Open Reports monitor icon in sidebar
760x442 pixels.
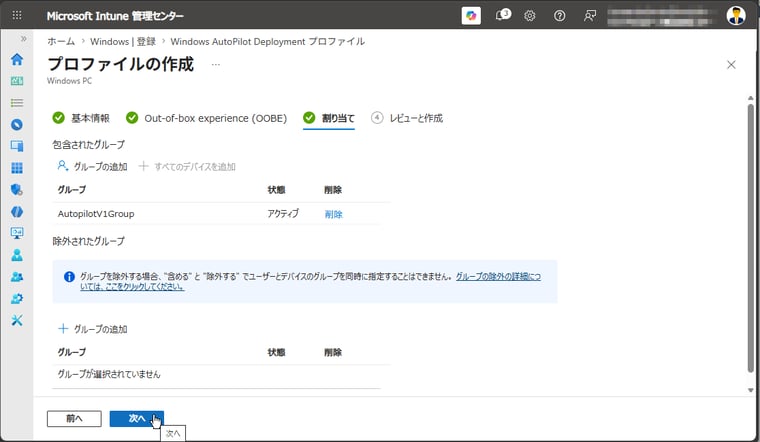[17, 233]
